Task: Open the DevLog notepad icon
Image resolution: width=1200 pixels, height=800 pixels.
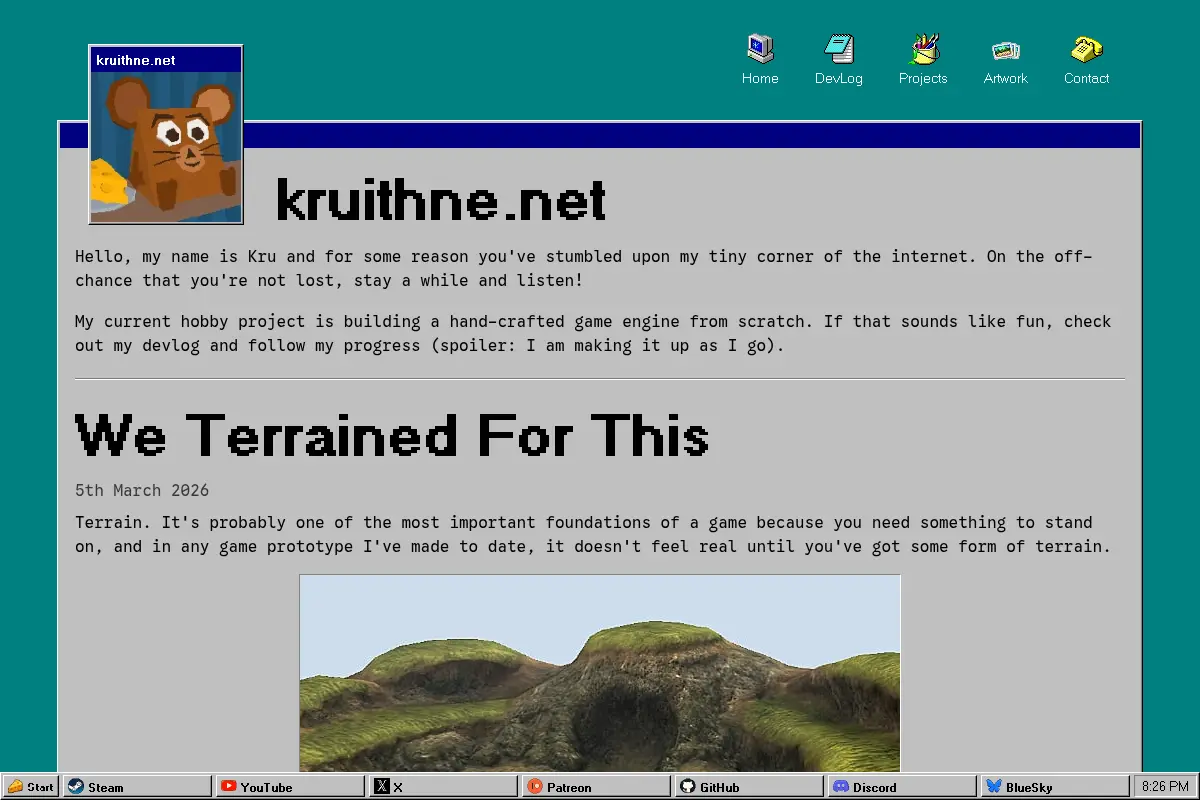Action: tap(838, 49)
